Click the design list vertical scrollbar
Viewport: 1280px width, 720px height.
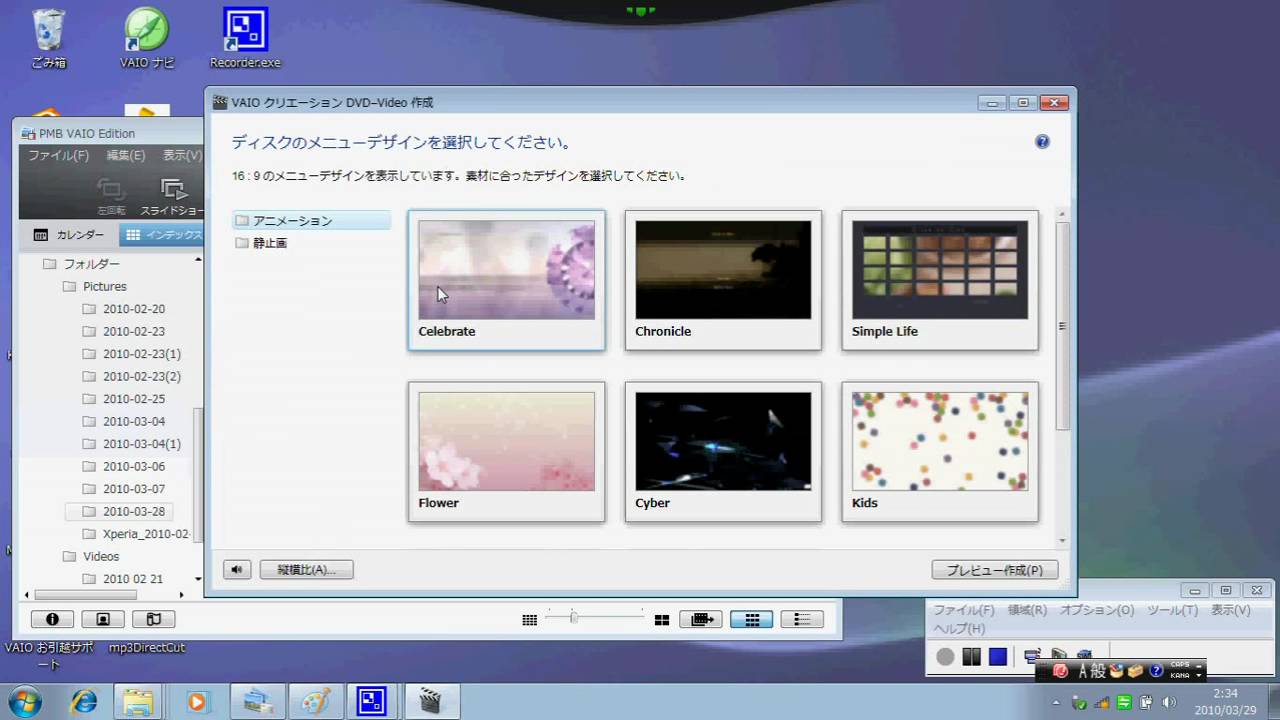pos(1062,325)
